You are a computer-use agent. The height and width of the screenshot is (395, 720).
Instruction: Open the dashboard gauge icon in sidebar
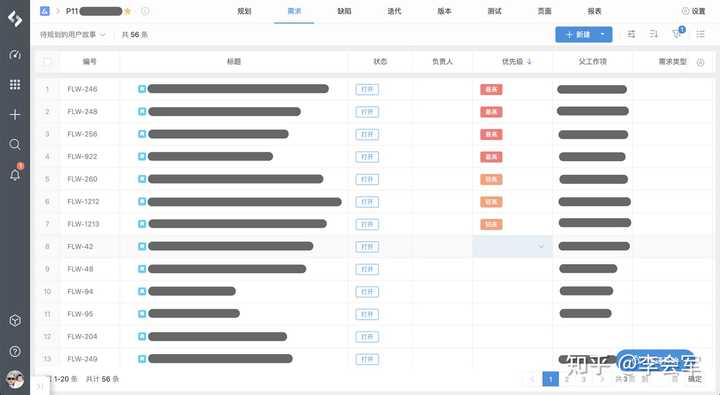[x=15, y=55]
